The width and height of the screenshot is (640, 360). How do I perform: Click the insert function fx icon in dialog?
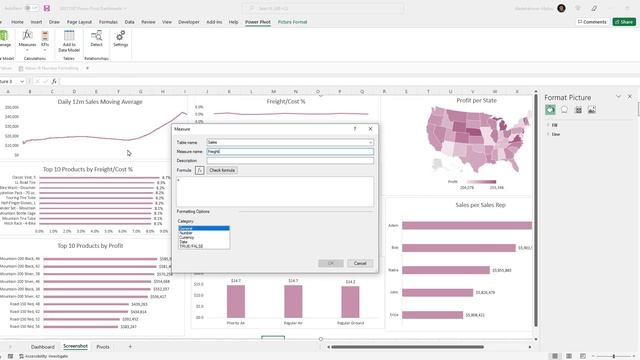(200, 170)
